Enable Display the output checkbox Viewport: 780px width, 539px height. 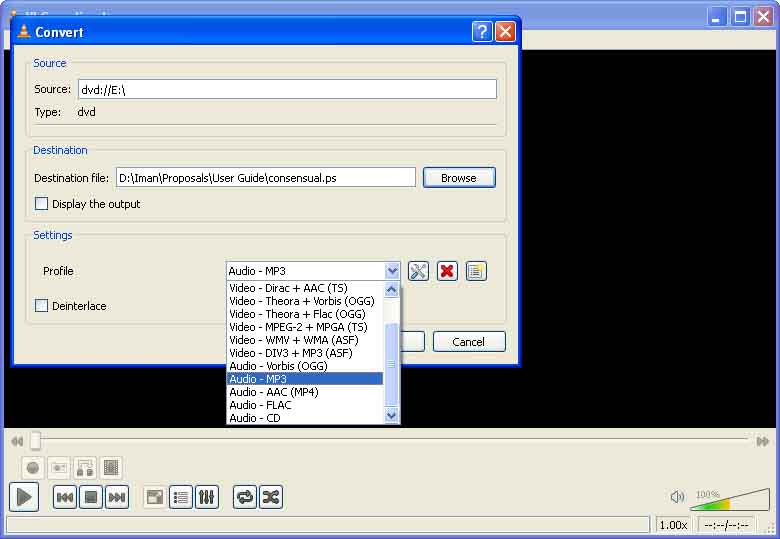point(41,204)
